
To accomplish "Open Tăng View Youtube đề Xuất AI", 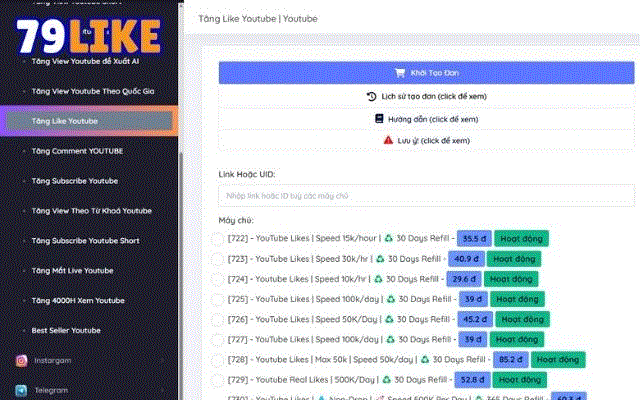I will [85, 61].
